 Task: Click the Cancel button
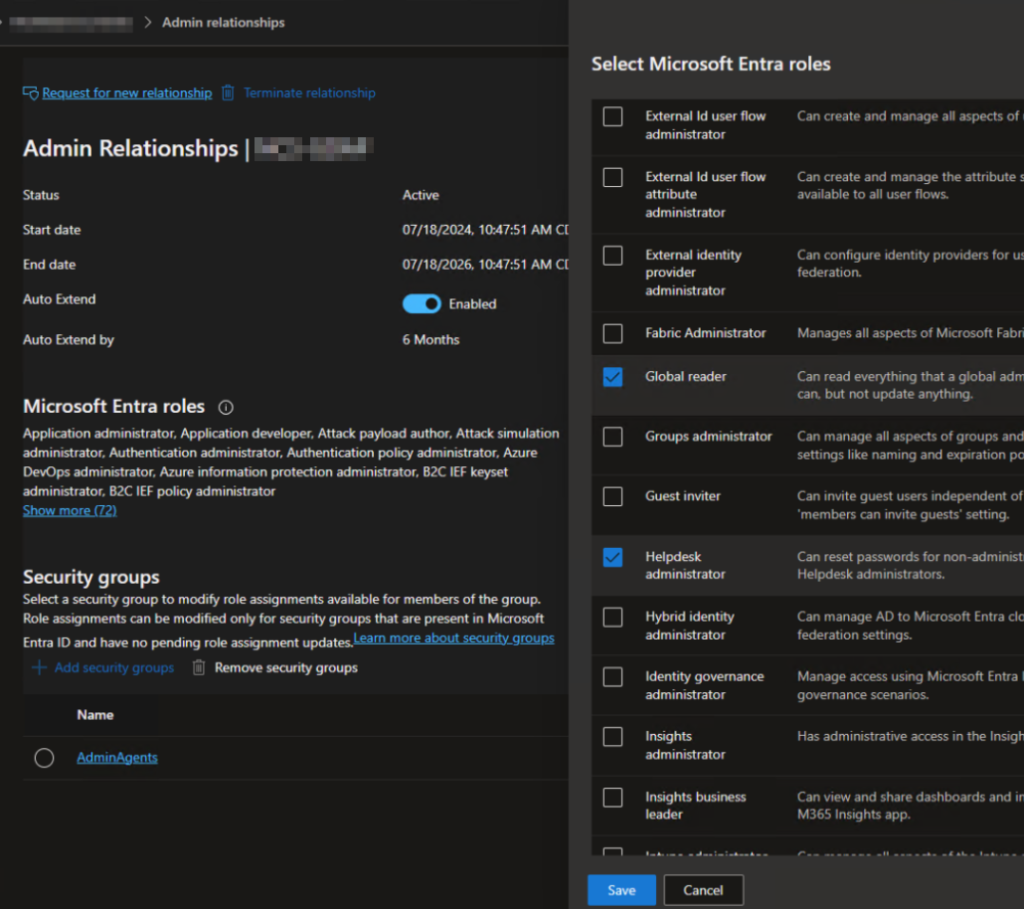pos(703,890)
